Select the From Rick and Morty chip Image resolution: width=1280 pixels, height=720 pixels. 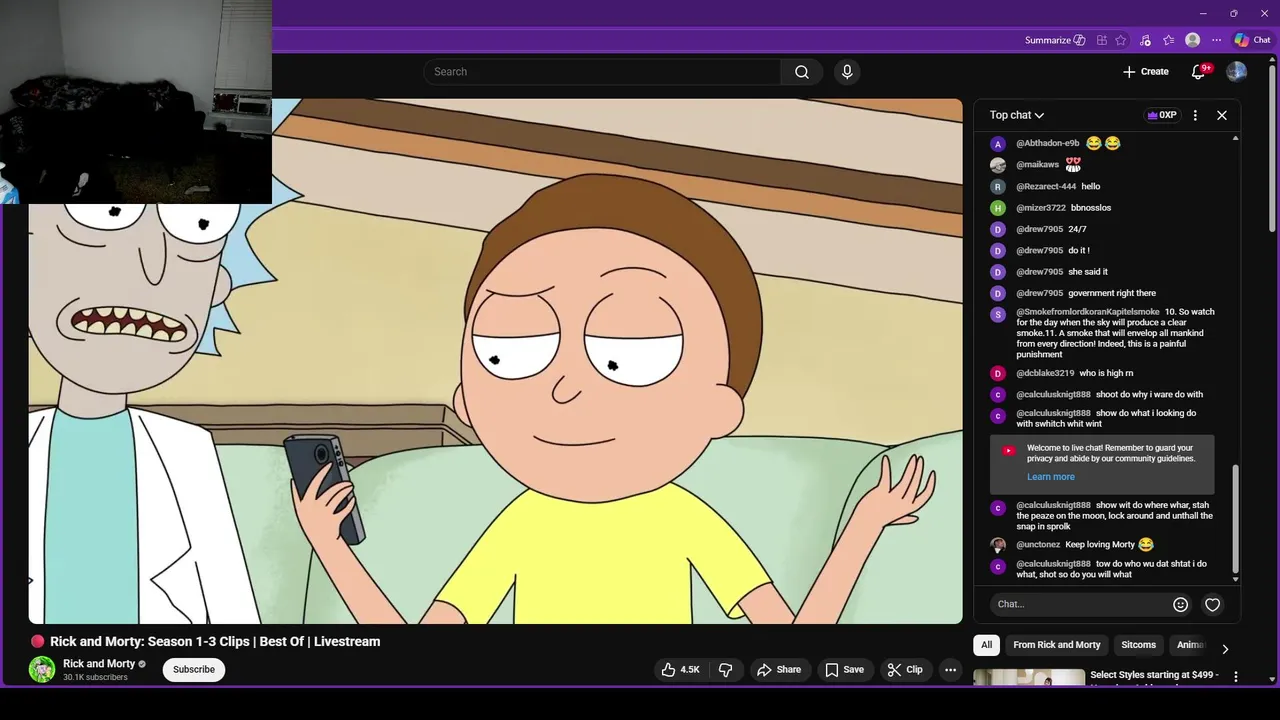[1056, 645]
